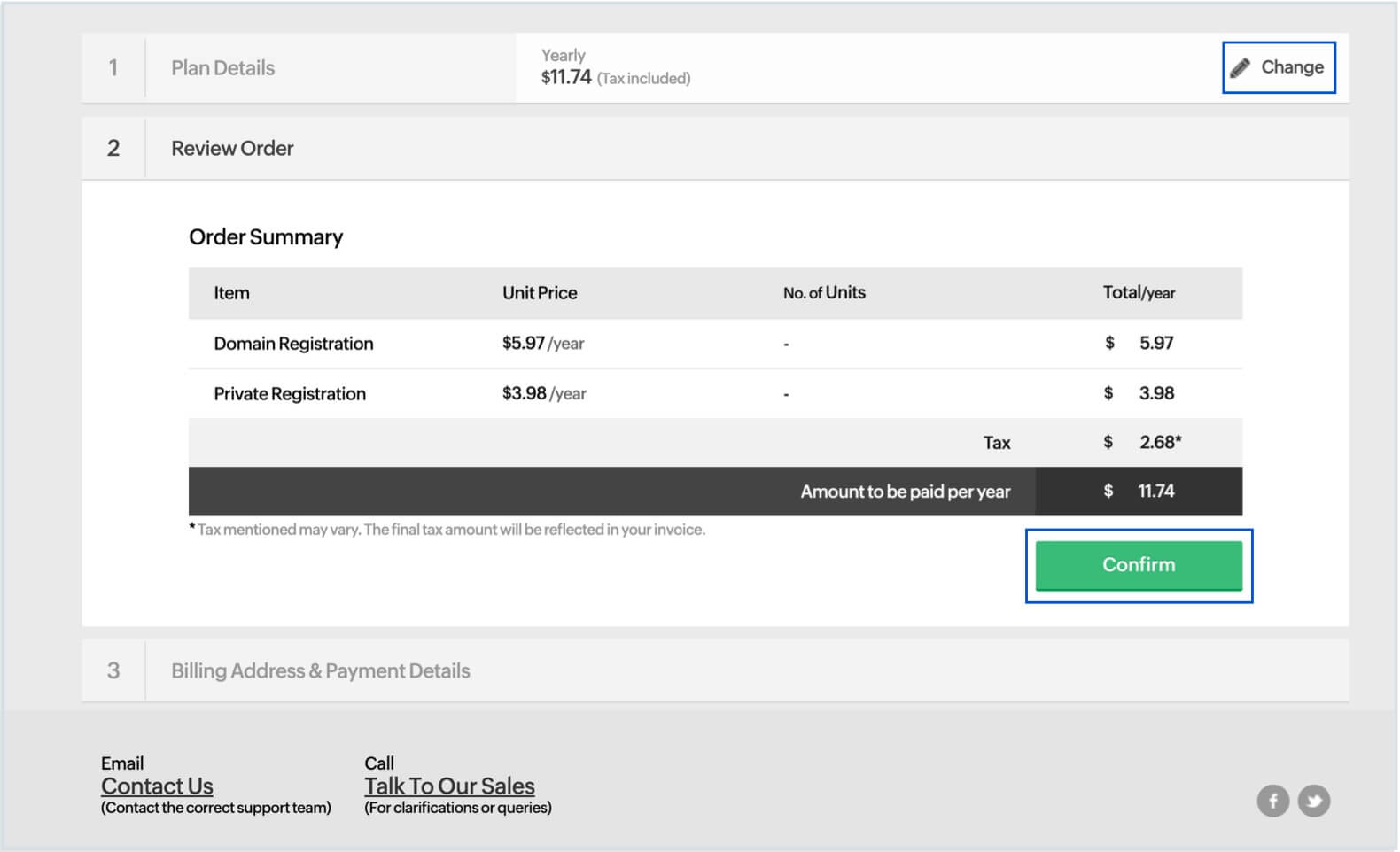Click the step number 1 tab

pyautogui.click(x=113, y=68)
